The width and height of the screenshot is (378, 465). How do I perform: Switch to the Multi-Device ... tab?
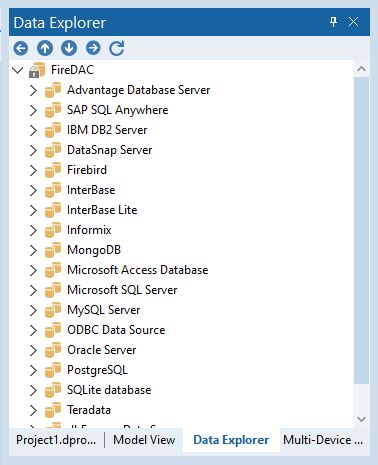(x=323, y=440)
